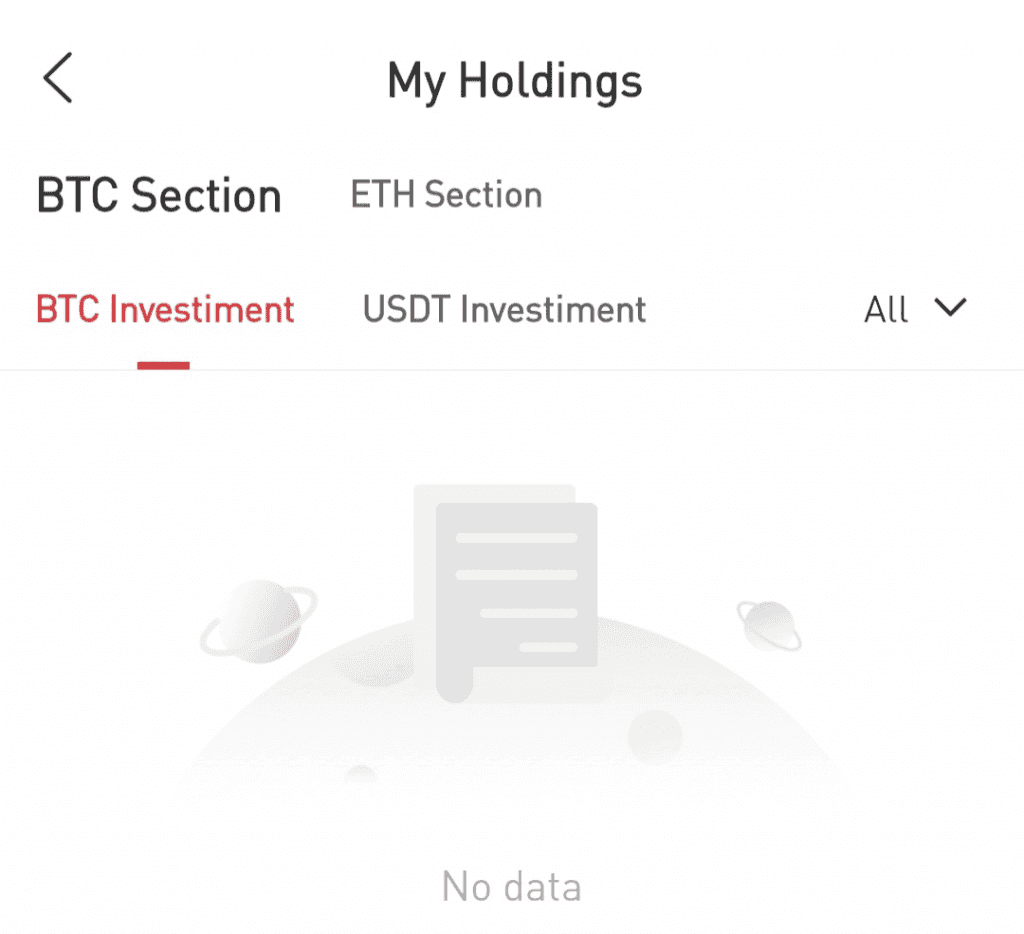
Task: Tap the empty document illustration icon
Action: tap(506, 591)
